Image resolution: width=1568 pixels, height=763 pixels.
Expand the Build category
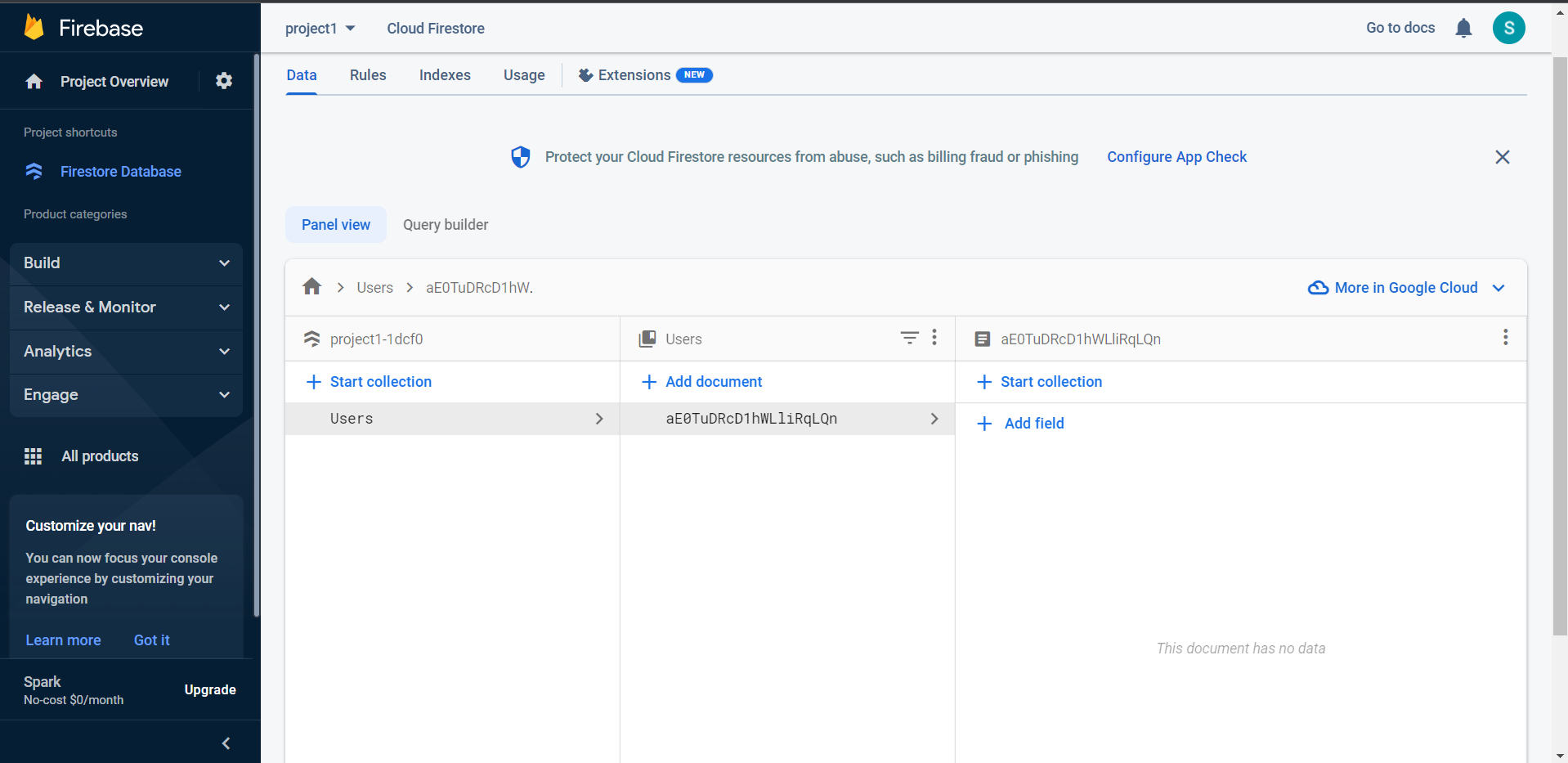click(126, 263)
